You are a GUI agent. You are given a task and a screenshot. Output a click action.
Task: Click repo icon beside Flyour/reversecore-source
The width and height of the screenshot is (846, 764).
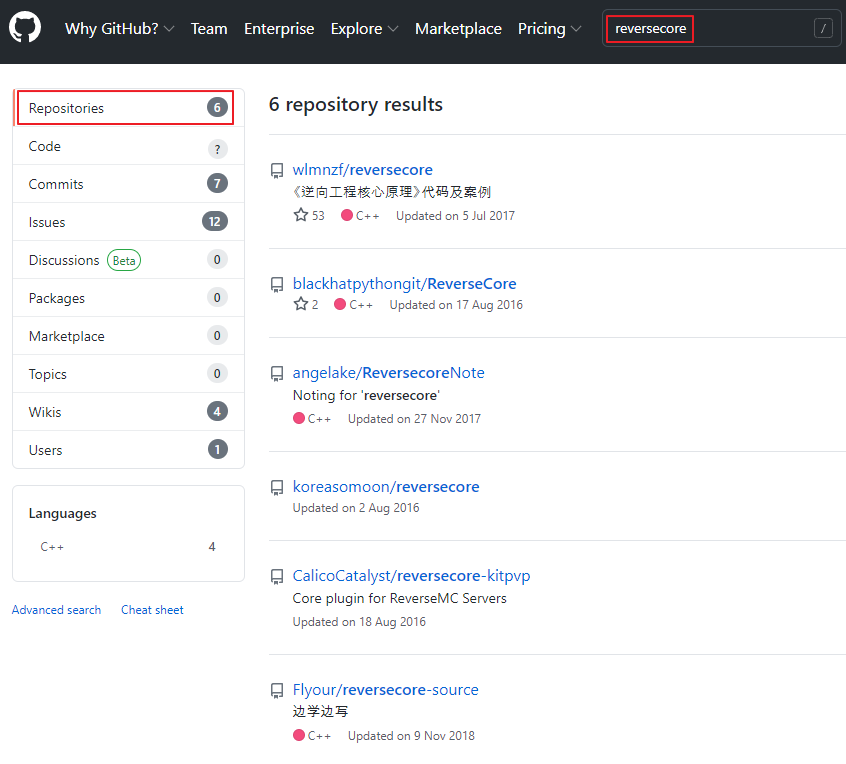click(x=277, y=690)
